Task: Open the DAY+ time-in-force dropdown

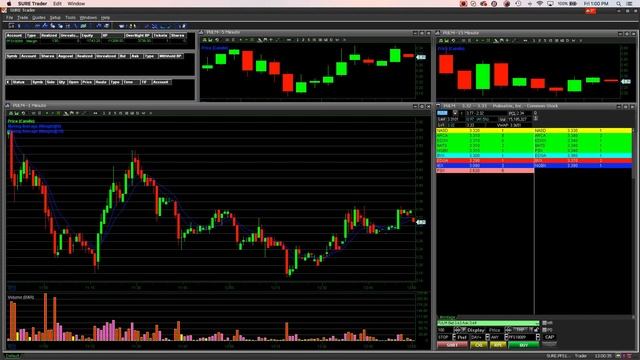Action: coord(480,337)
